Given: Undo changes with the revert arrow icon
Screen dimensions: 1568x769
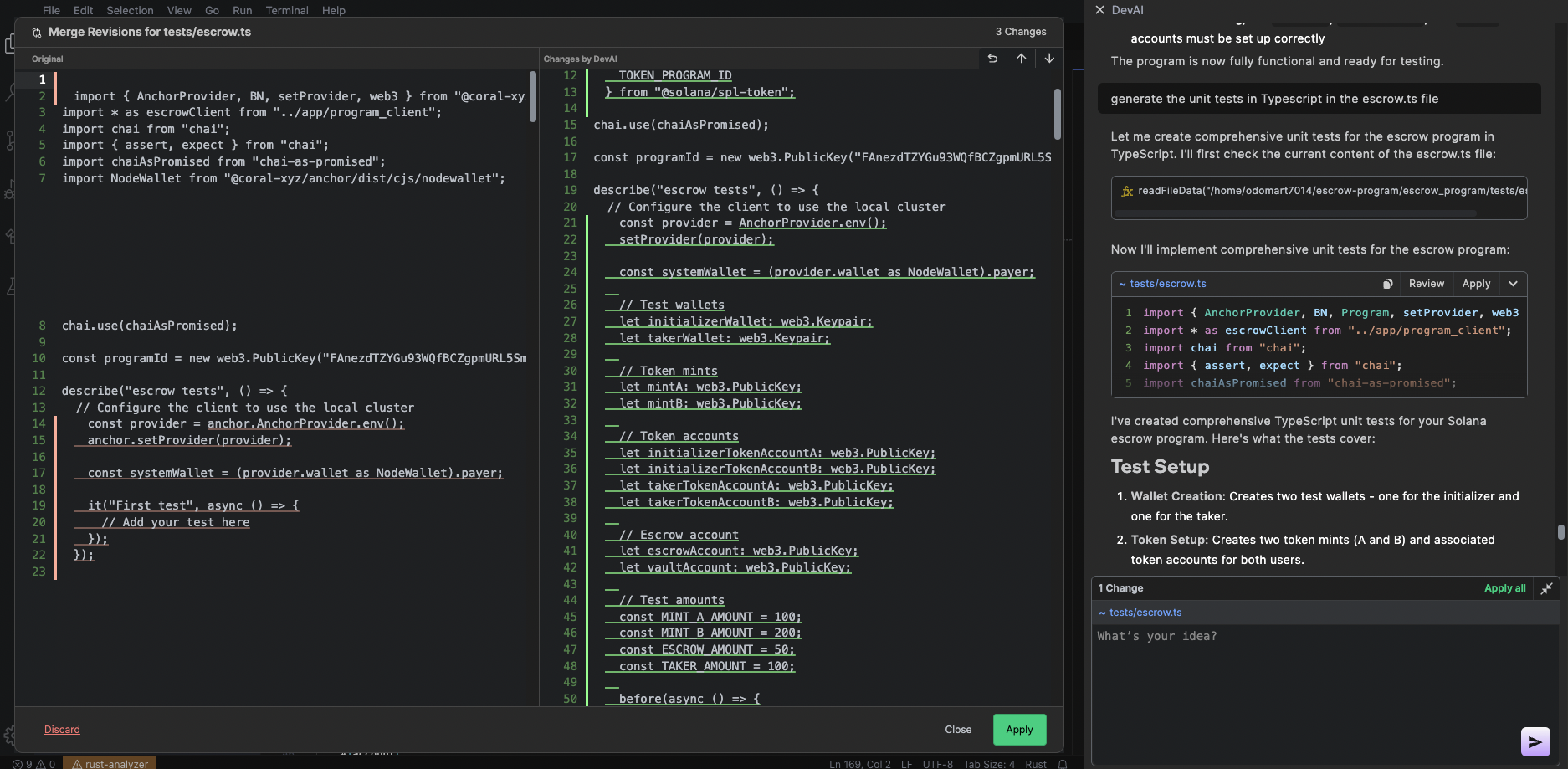Looking at the screenshot, I should [992, 58].
